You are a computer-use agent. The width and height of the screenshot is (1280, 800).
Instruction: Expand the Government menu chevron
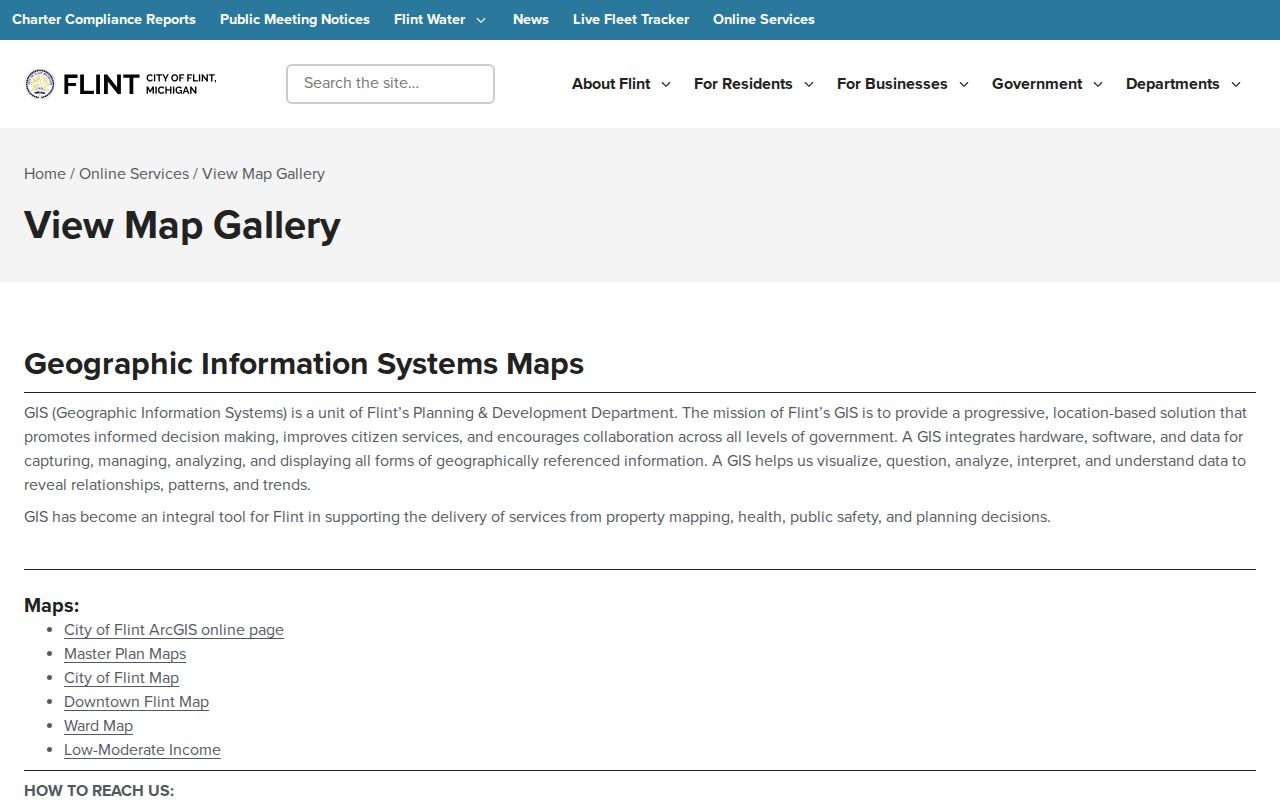pyautogui.click(x=1098, y=84)
